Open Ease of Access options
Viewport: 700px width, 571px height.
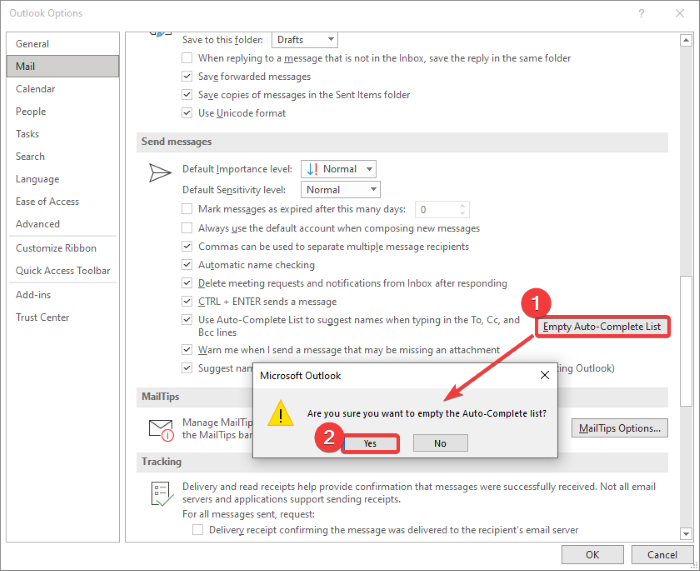point(63,201)
